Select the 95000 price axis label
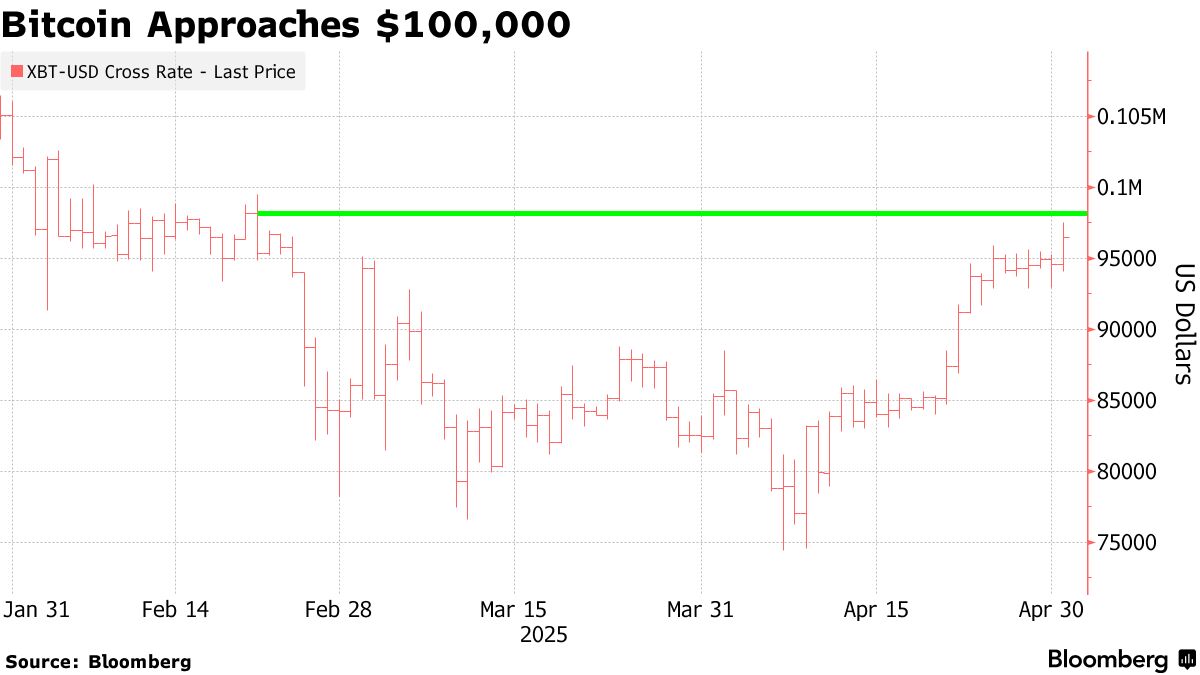 pos(1127,260)
